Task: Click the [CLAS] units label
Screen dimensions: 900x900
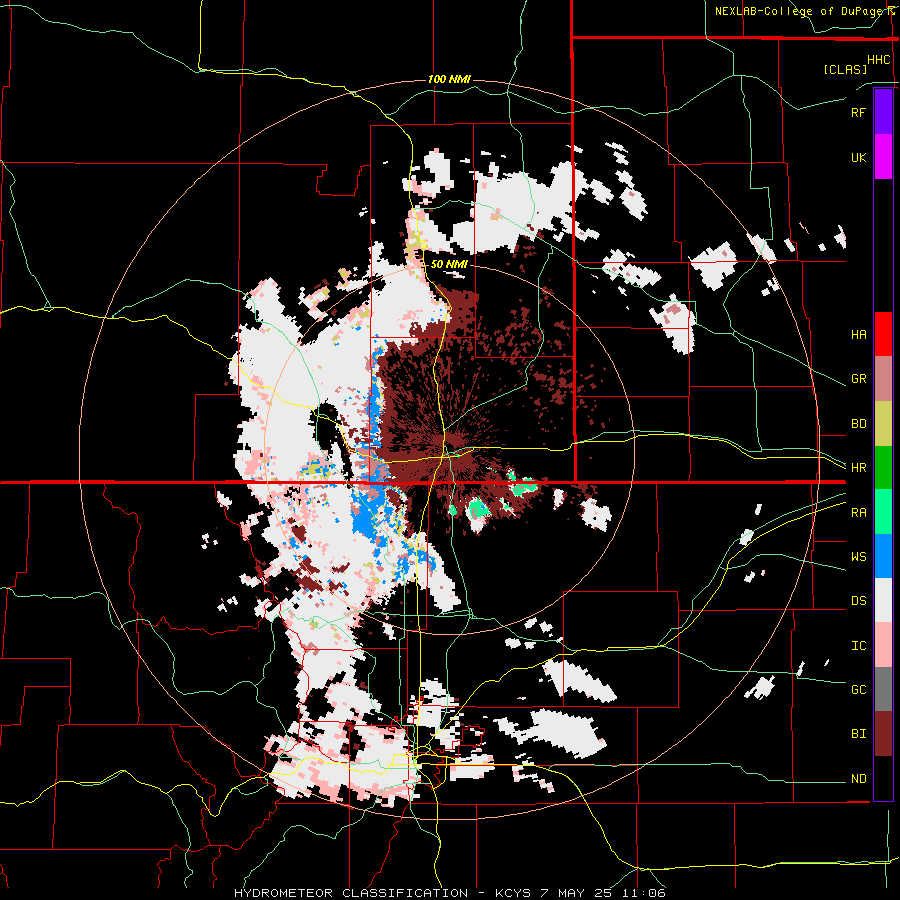Action: tap(845, 69)
